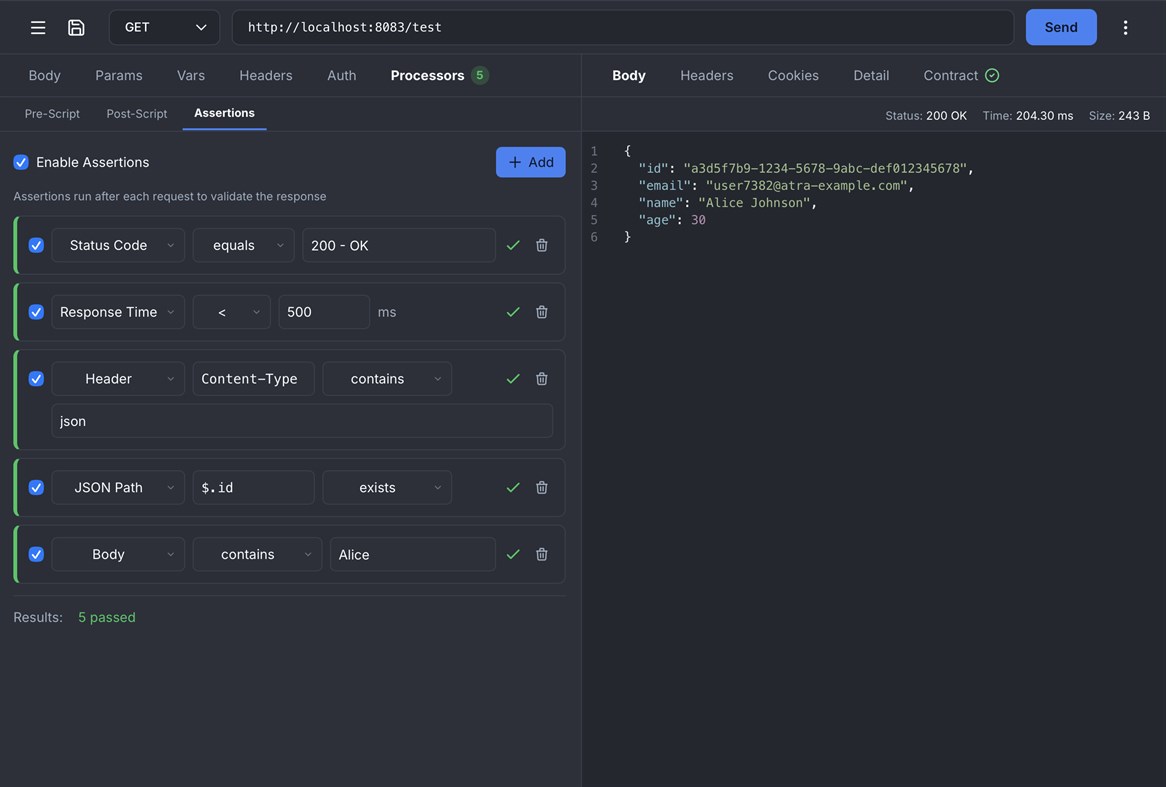
Task: Select the Assertions sub-tab
Action: (225, 113)
